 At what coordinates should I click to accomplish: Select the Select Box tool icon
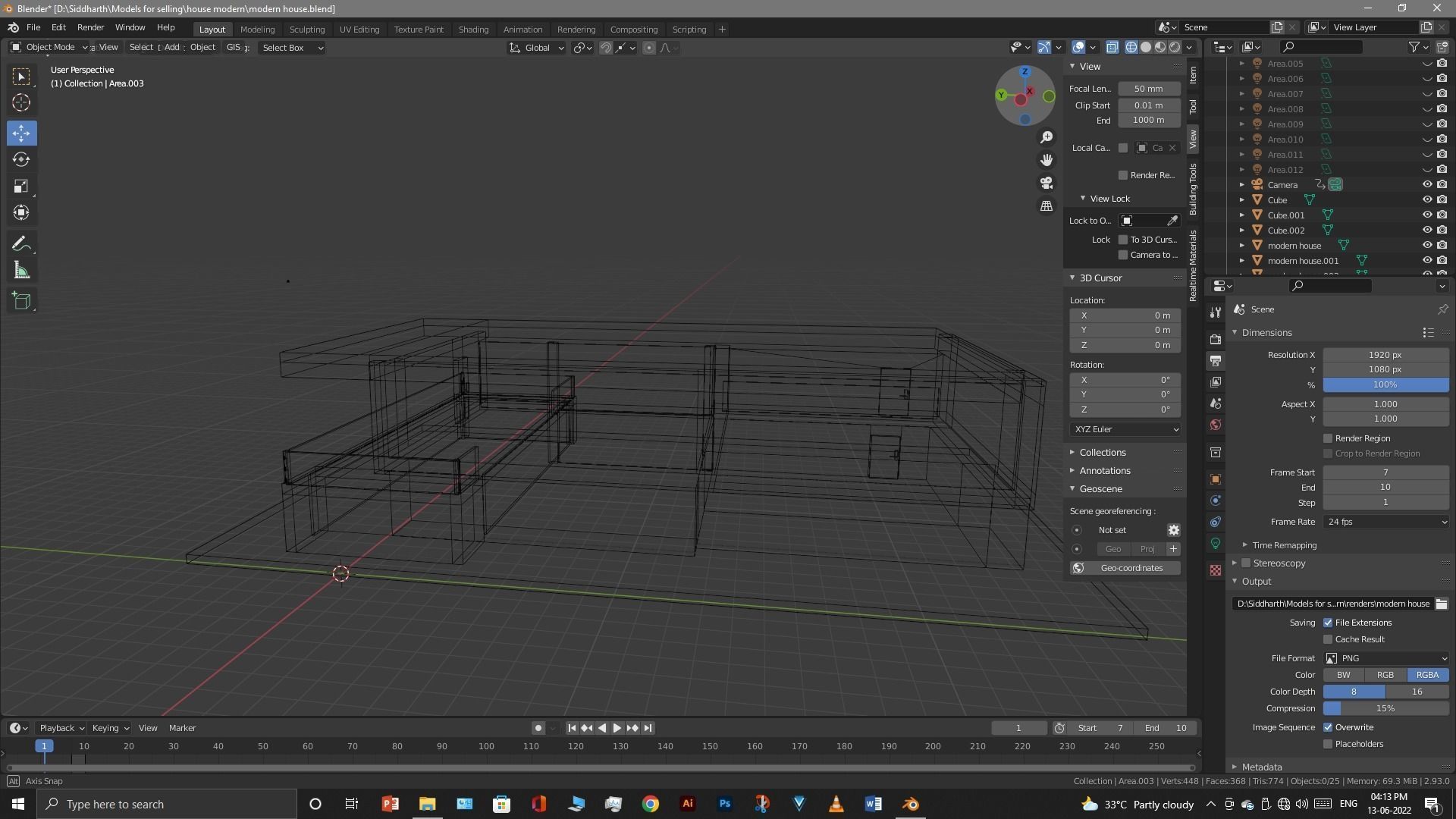click(21, 76)
